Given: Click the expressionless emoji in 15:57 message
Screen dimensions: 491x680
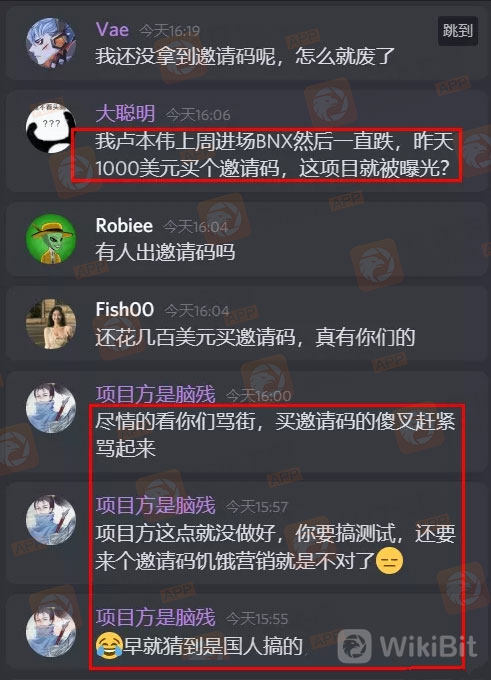Looking at the screenshot, I should click(x=389, y=561).
